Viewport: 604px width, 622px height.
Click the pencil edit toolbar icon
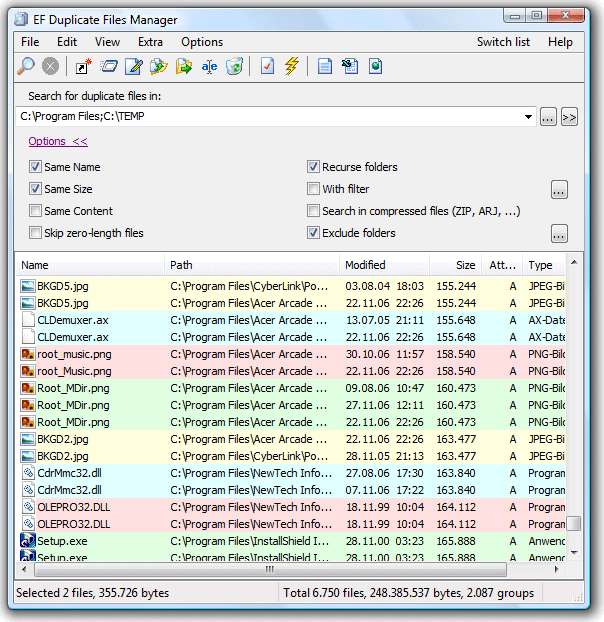(x=134, y=66)
